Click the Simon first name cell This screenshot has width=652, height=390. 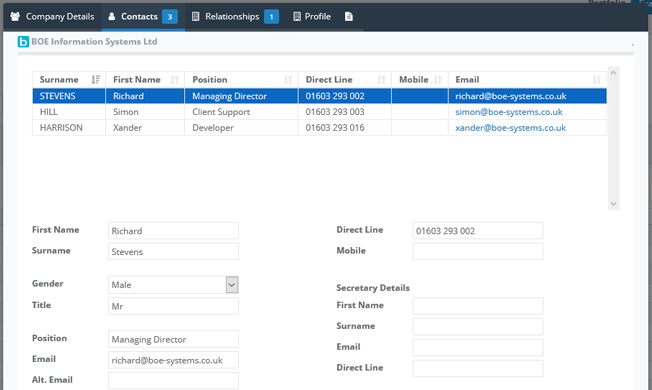point(145,112)
